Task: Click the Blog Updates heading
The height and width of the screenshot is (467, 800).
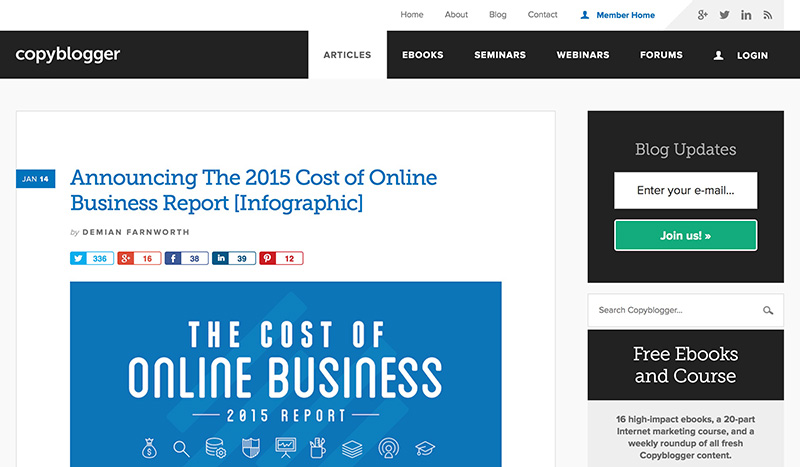Action: point(685,149)
